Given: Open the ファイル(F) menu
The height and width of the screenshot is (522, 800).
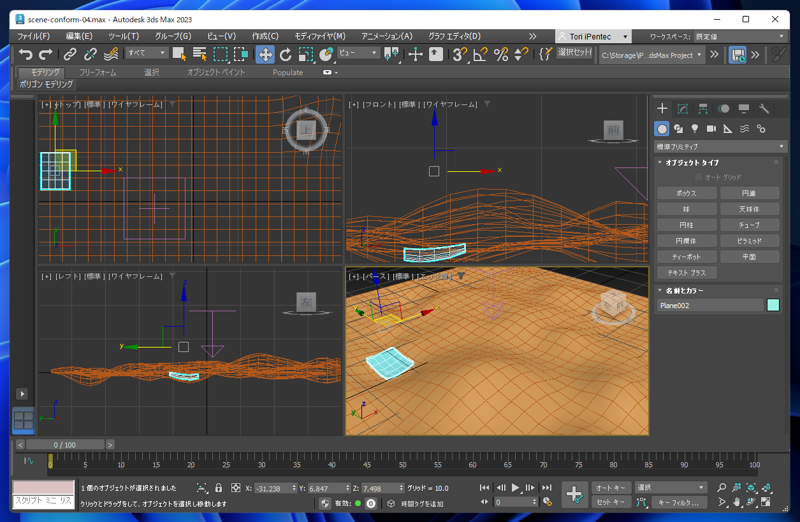Looking at the screenshot, I should point(34,36).
